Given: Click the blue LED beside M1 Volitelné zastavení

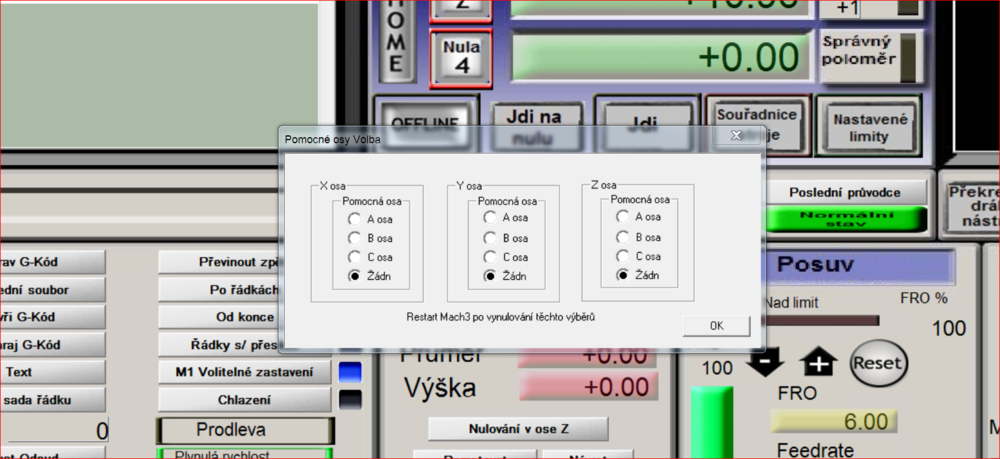Looking at the screenshot, I should pos(350,372).
